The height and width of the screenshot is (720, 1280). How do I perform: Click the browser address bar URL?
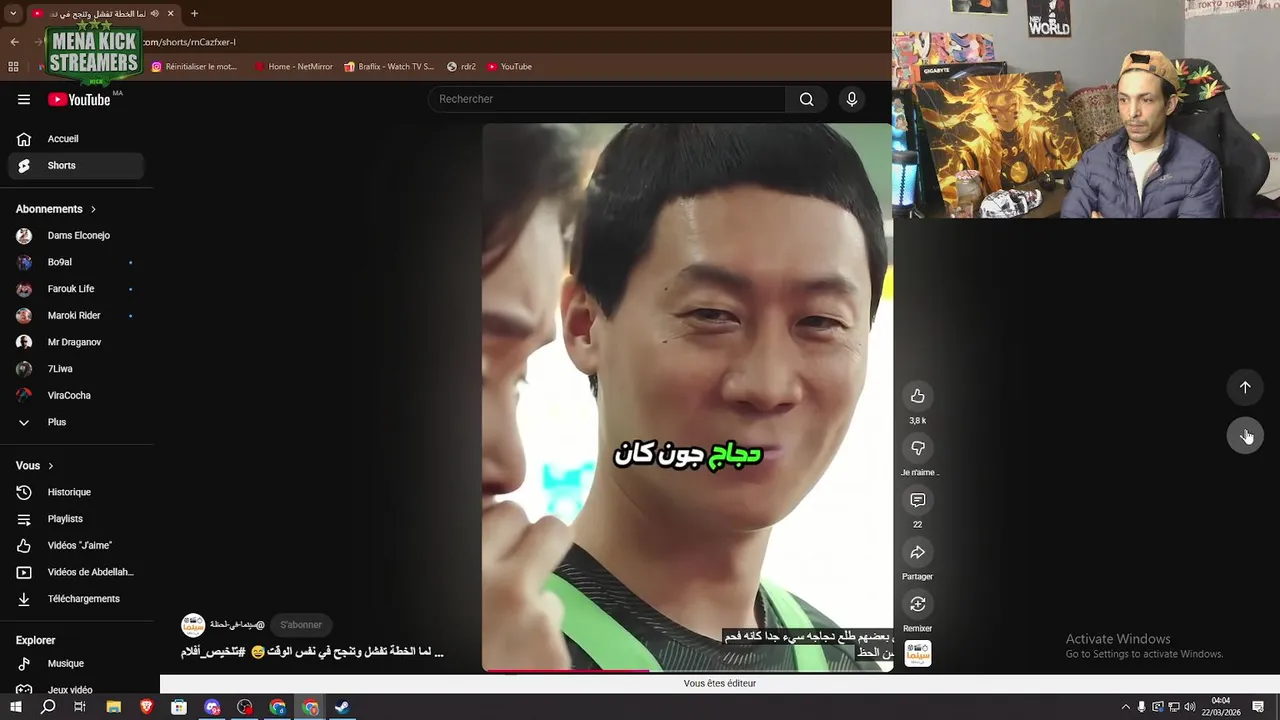(190, 42)
